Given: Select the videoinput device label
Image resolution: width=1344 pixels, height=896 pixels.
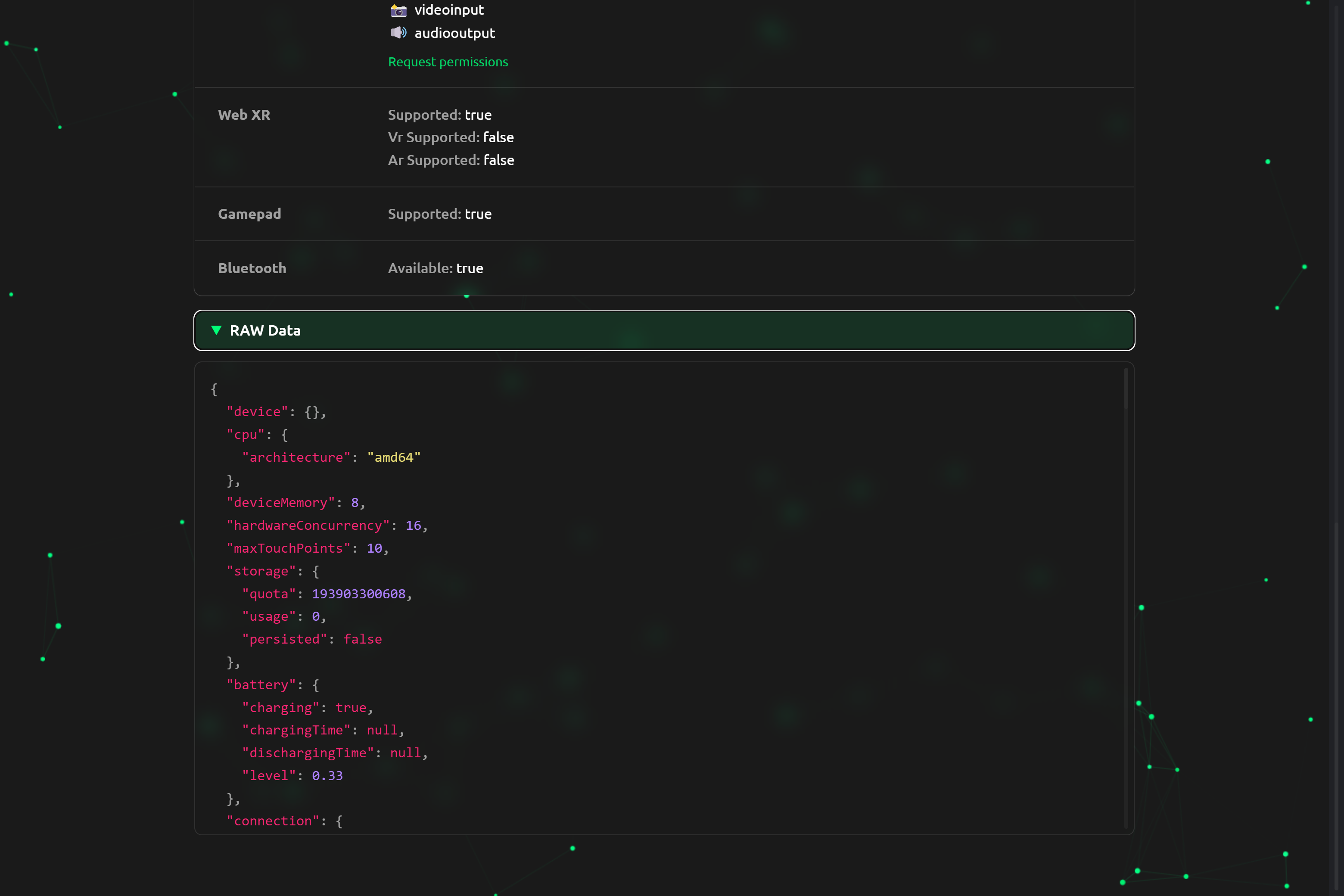Looking at the screenshot, I should click(x=448, y=10).
